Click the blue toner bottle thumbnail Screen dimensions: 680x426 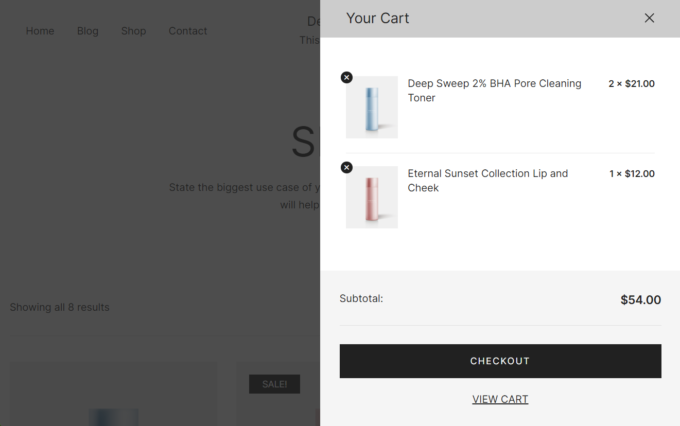pos(372,107)
